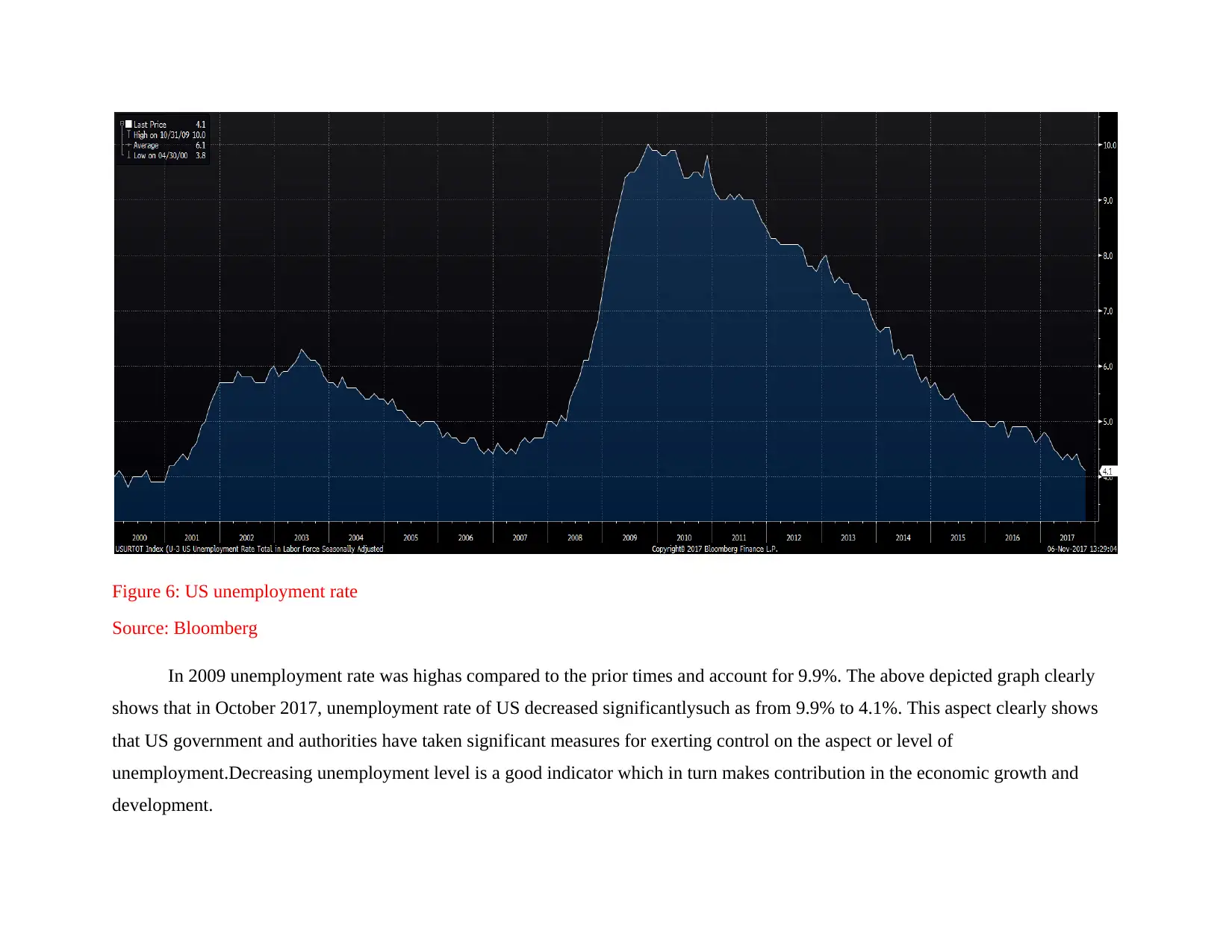Click the 'USURTOT Index' chart footer text
Image resolution: width=1232 pixels, height=952 pixels.
pyautogui.click(x=249, y=549)
